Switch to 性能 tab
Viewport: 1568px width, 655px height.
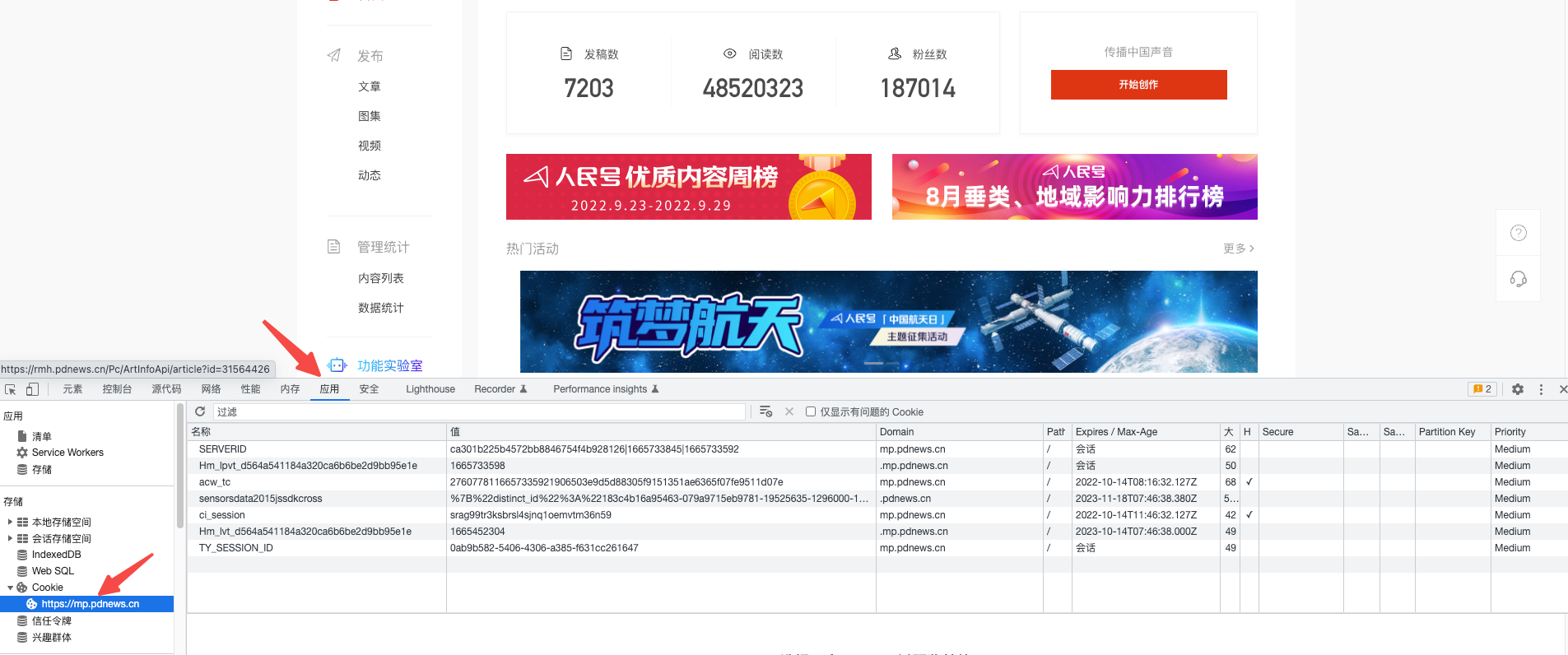(x=250, y=389)
